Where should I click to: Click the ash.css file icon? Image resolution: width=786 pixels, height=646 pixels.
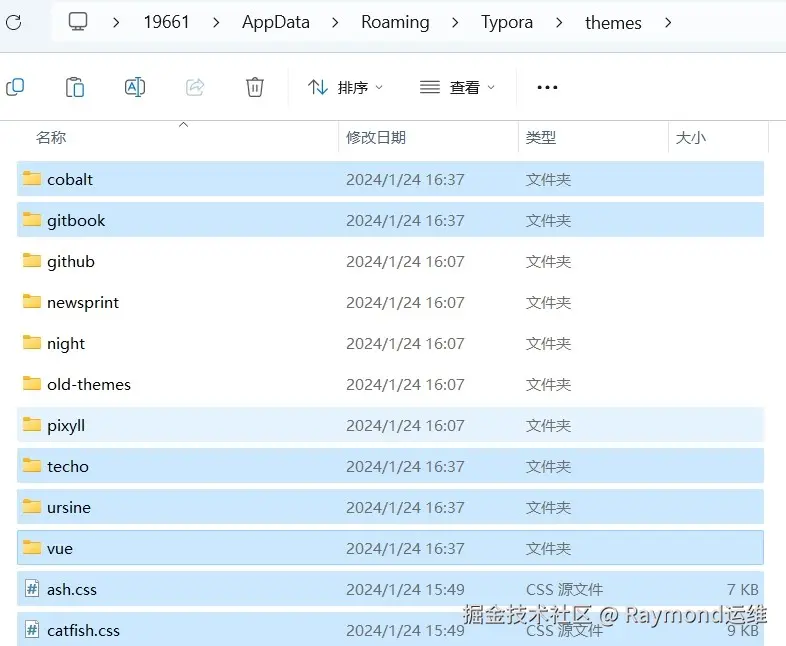pos(32,588)
